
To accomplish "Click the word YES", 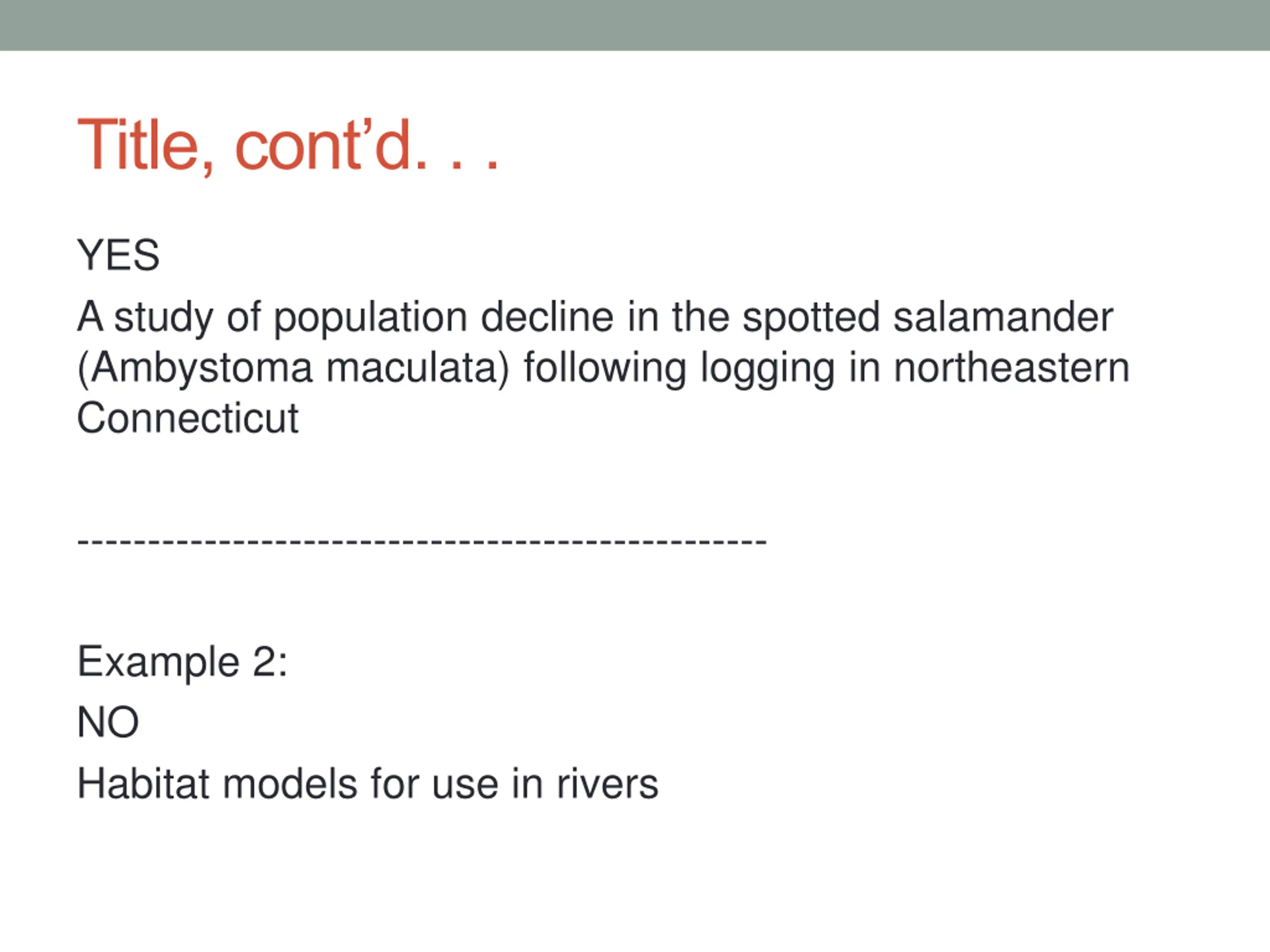I will (118, 255).
